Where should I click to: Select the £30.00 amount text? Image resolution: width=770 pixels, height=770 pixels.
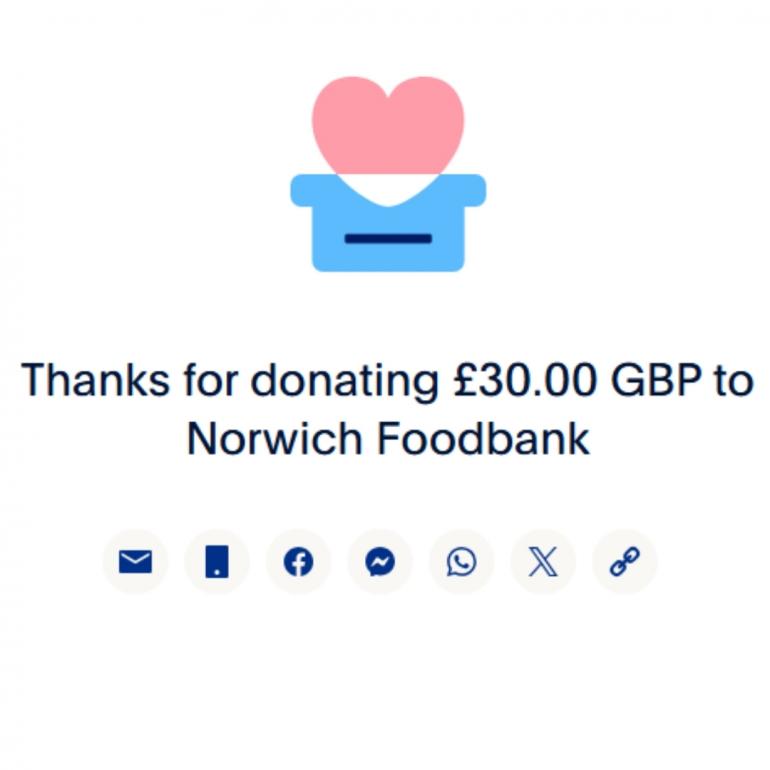(x=525, y=381)
